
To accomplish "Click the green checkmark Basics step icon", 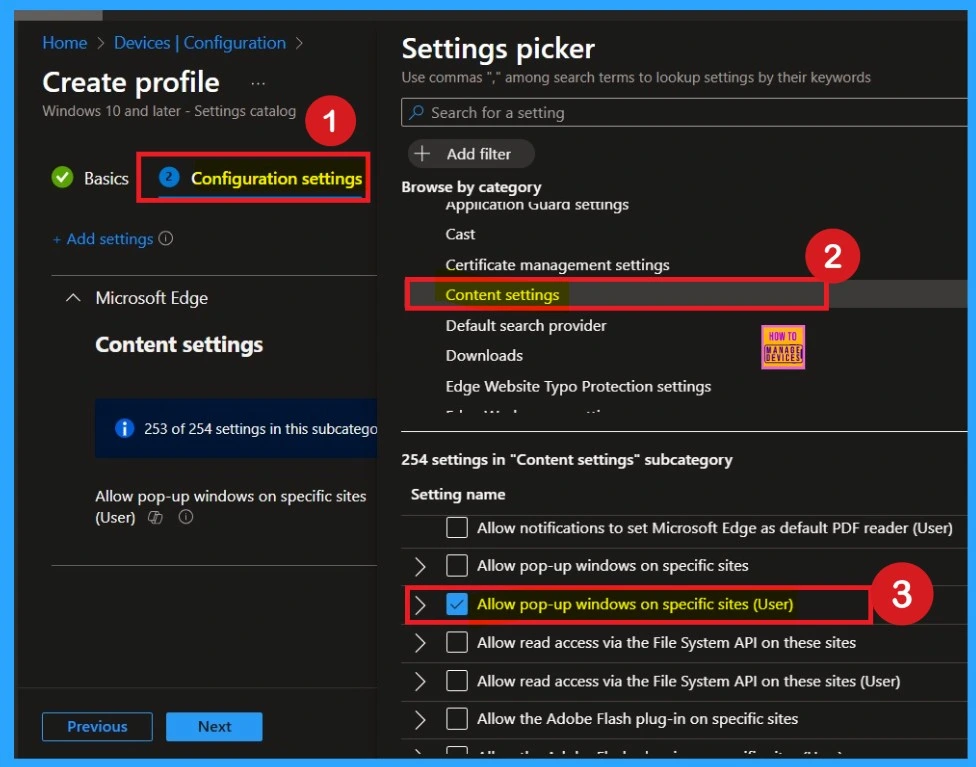I will [x=63, y=178].
